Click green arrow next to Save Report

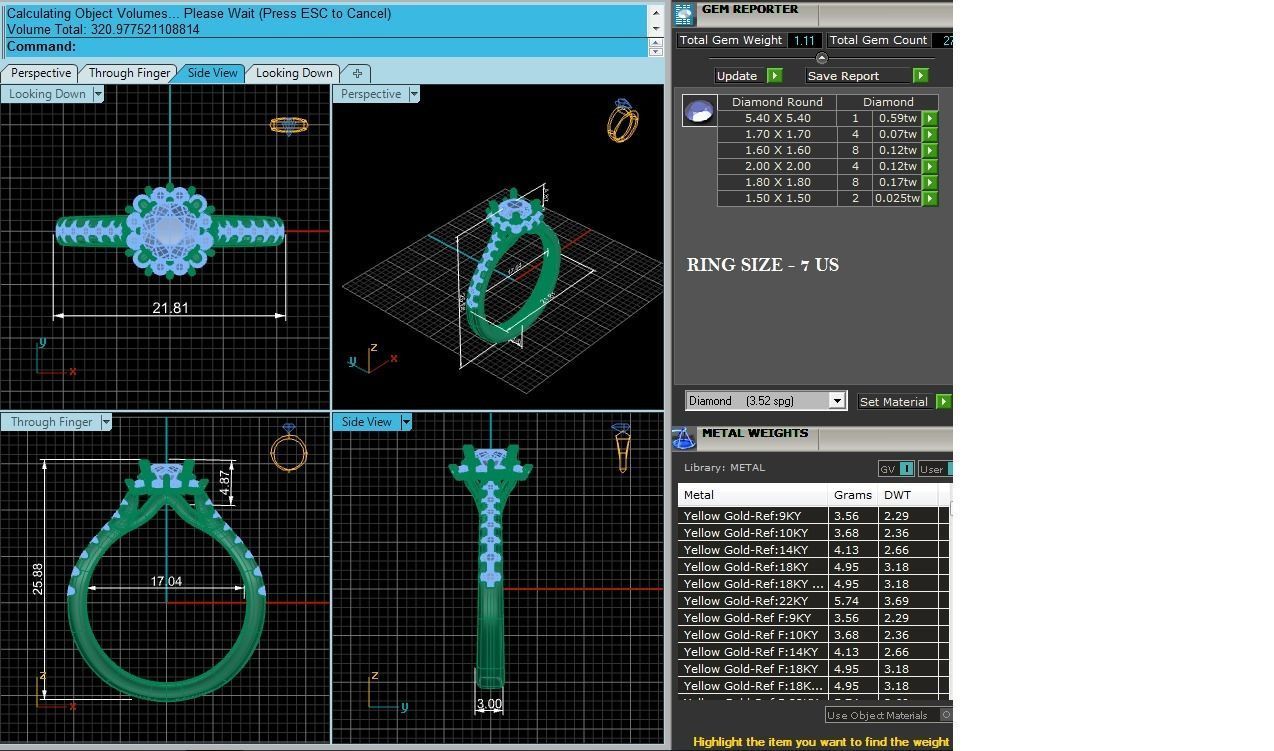(920, 76)
